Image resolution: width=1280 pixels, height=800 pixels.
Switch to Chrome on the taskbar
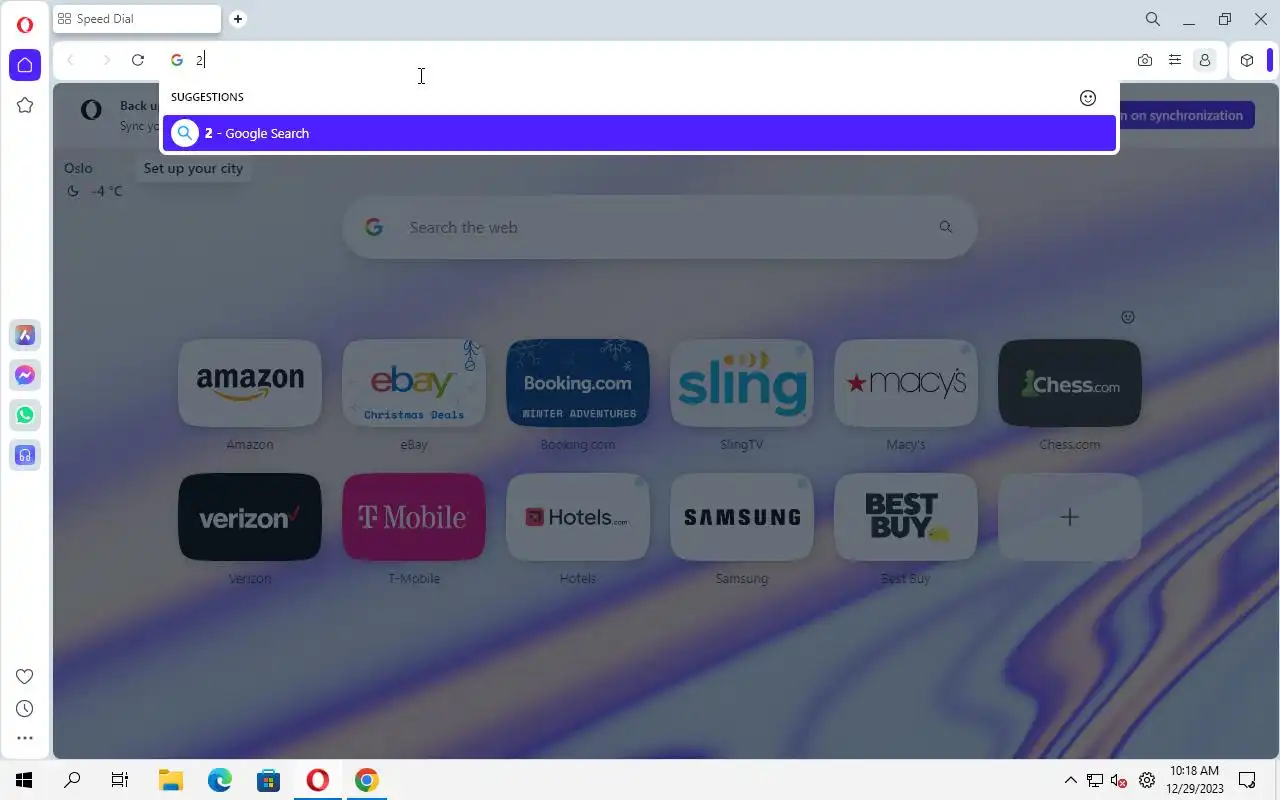tap(367, 780)
